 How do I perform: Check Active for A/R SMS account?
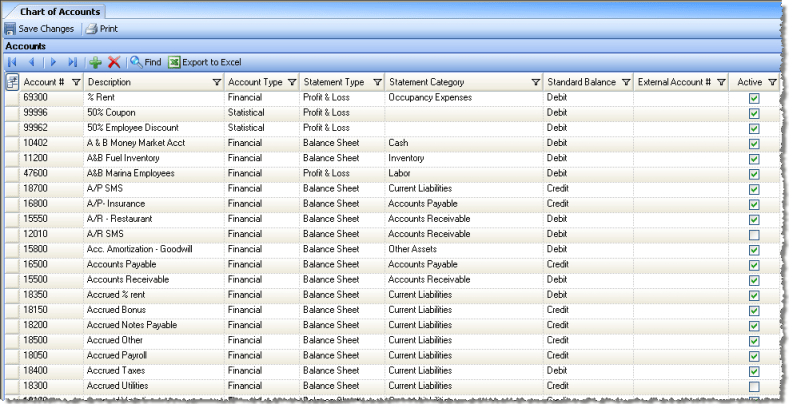pos(754,234)
